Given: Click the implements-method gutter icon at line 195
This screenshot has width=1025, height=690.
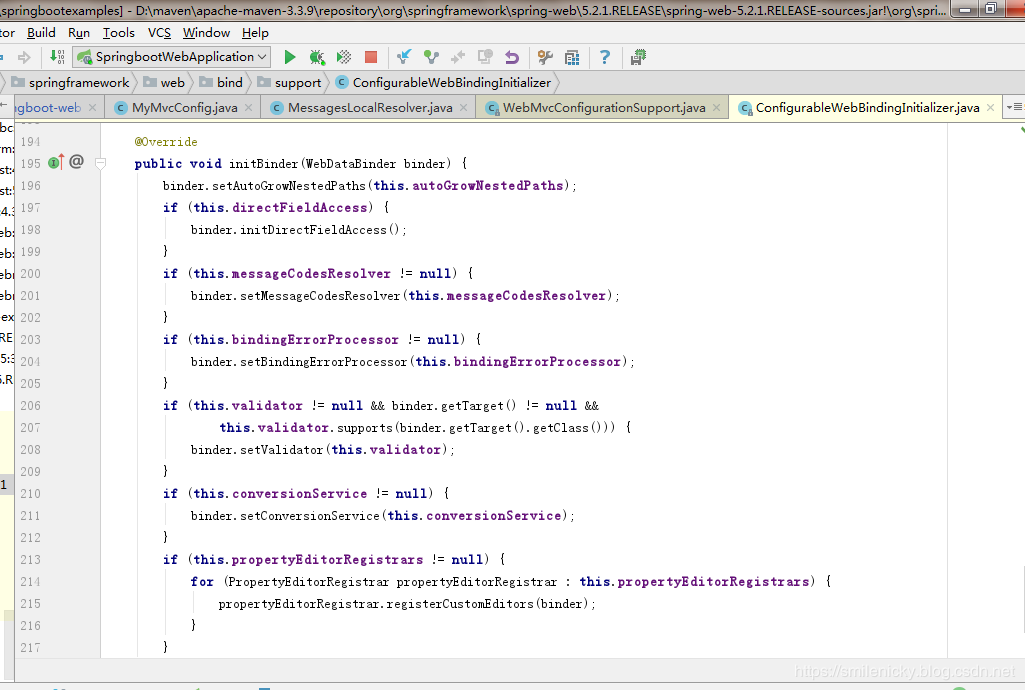Looking at the screenshot, I should click(56, 162).
